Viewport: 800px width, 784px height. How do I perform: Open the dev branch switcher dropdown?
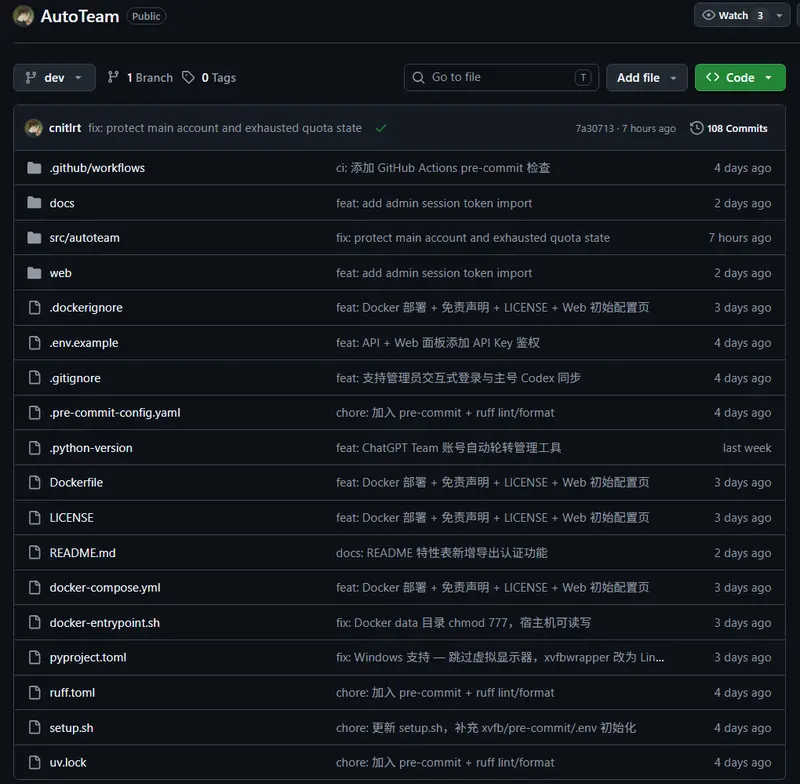click(x=54, y=78)
